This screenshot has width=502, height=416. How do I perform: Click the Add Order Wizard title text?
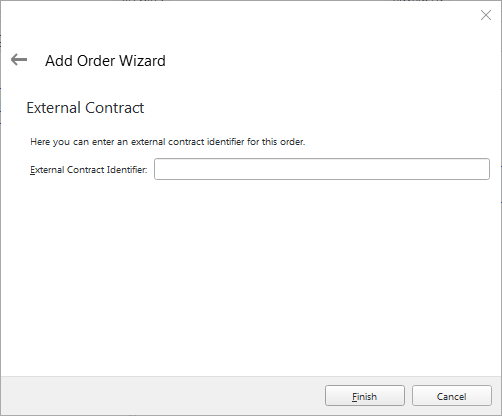point(105,61)
